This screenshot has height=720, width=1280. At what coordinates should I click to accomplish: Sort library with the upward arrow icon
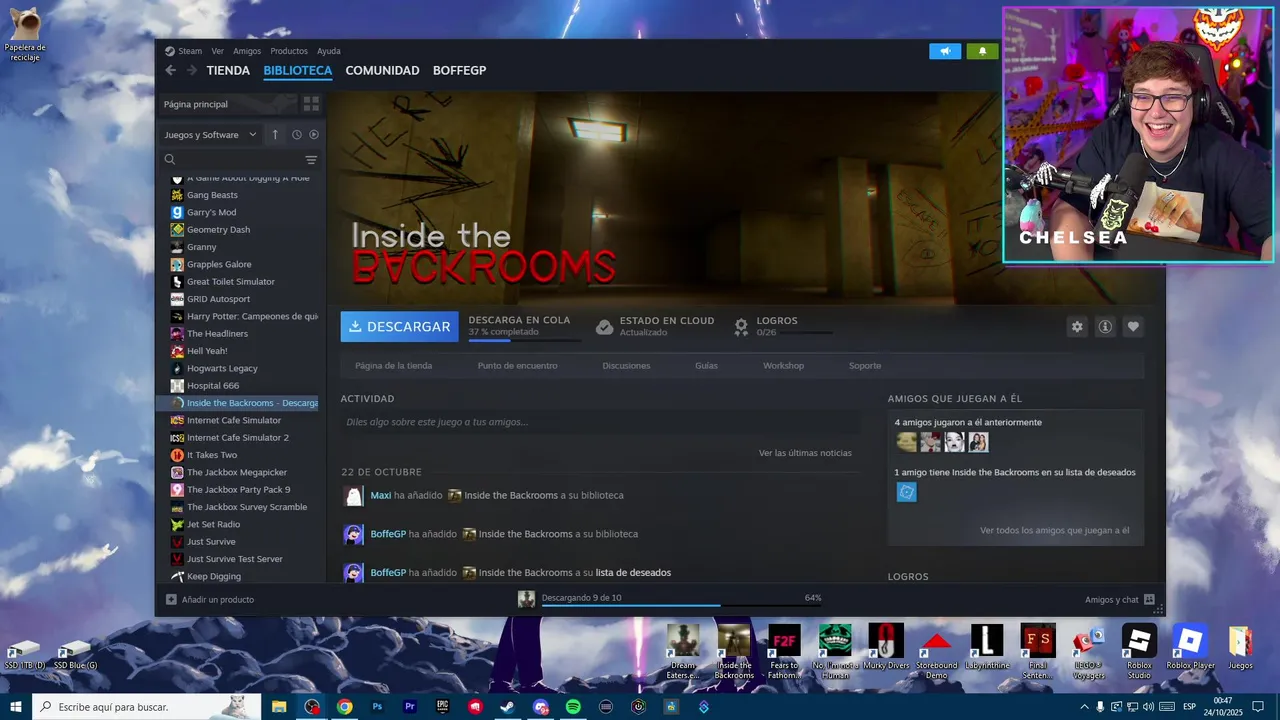click(x=275, y=134)
